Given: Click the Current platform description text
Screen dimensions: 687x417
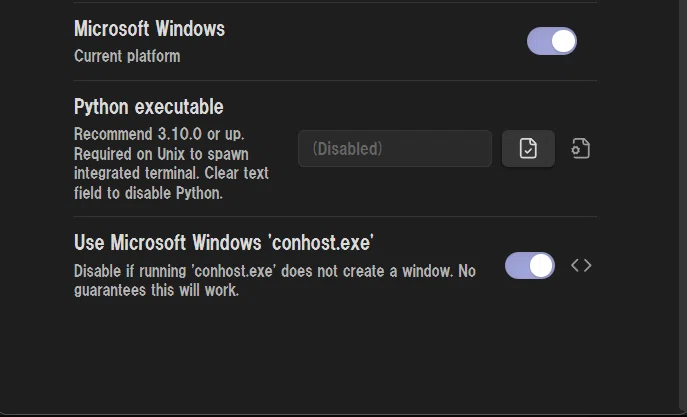Looking at the screenshot, I should click(127, 56).
